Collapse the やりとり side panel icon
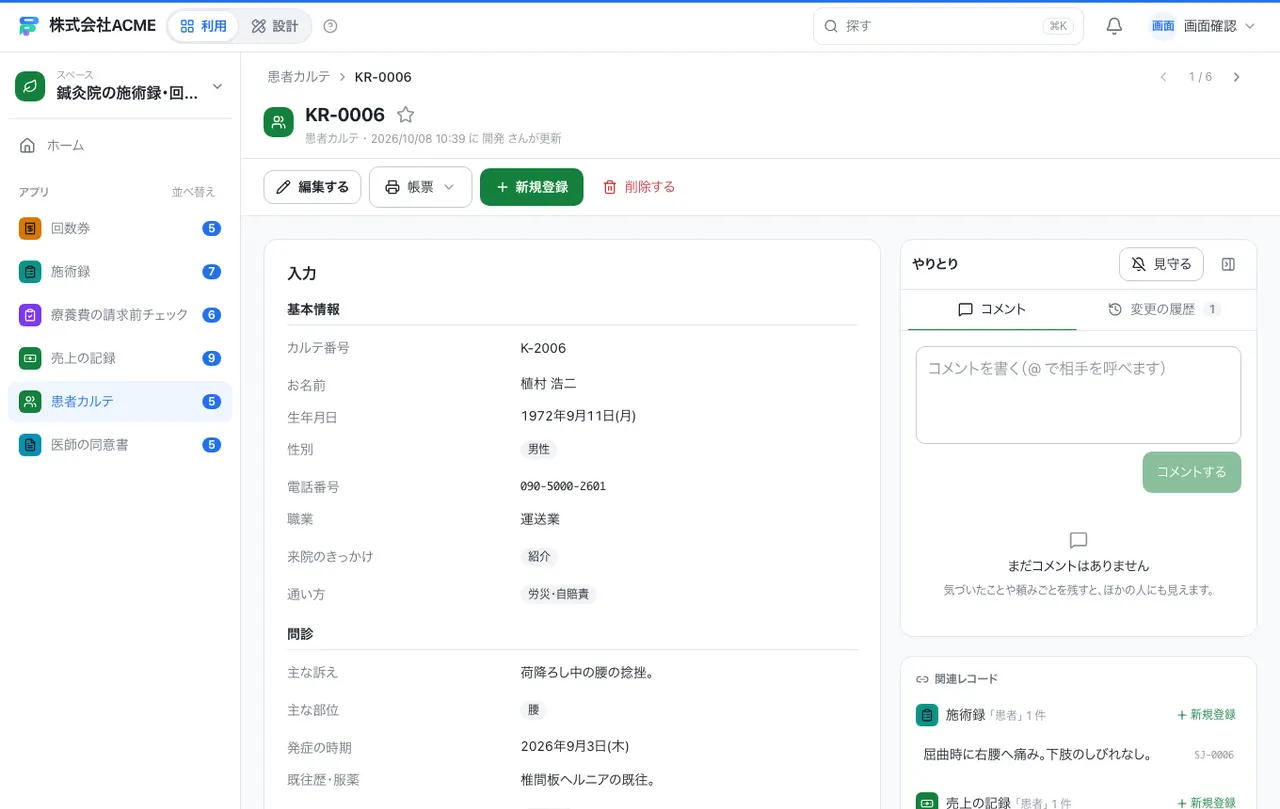The image size is (1280, 809). [1229, 264]
